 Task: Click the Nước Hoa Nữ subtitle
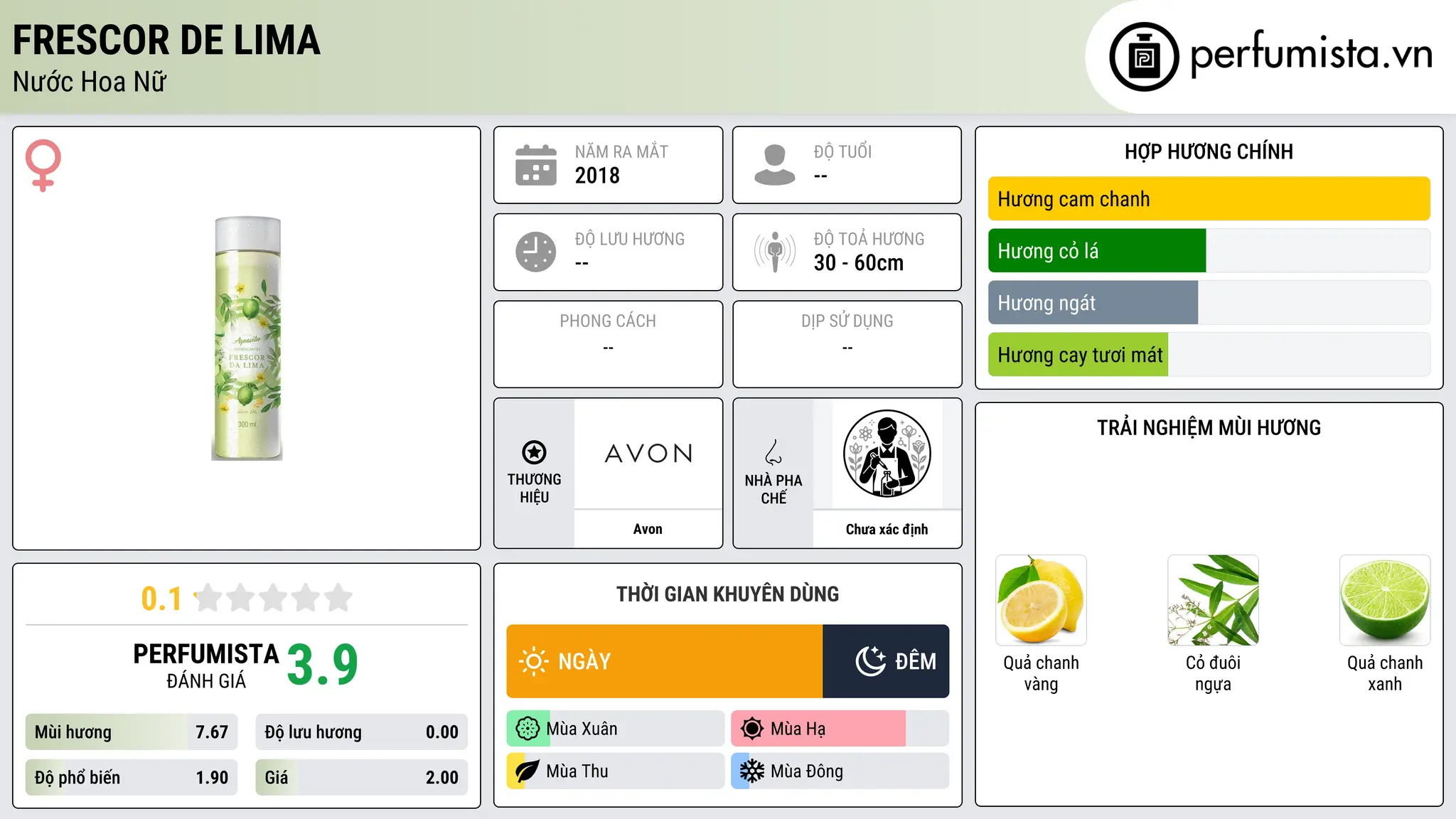90,82
